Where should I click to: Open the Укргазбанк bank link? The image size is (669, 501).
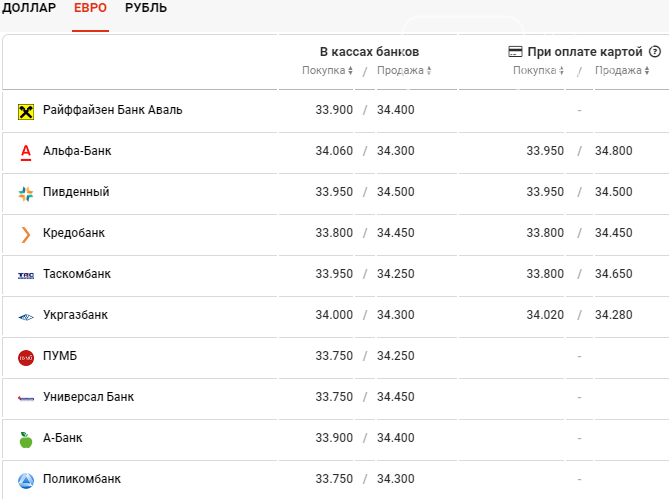[x=76, y=315]
